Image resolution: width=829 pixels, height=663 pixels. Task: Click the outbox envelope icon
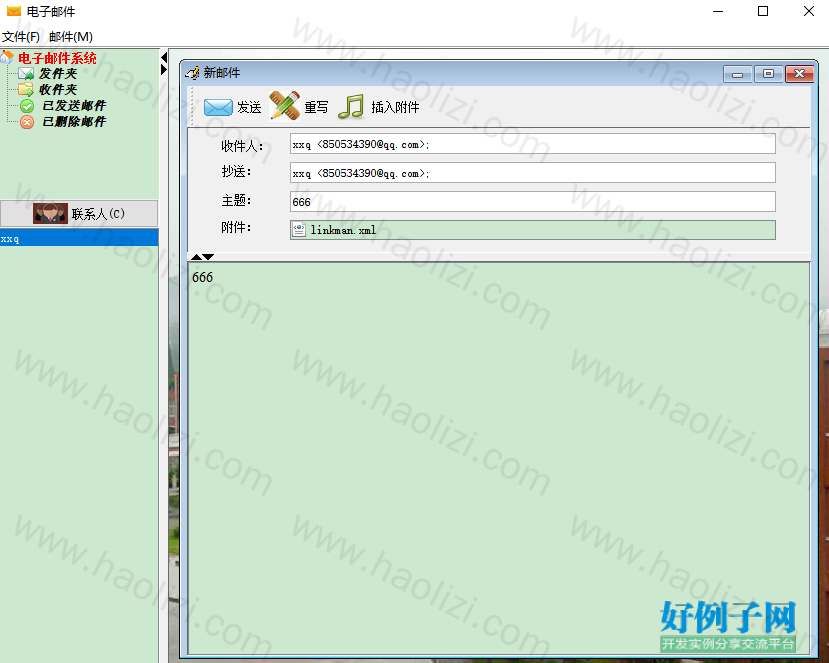point(26,73)
